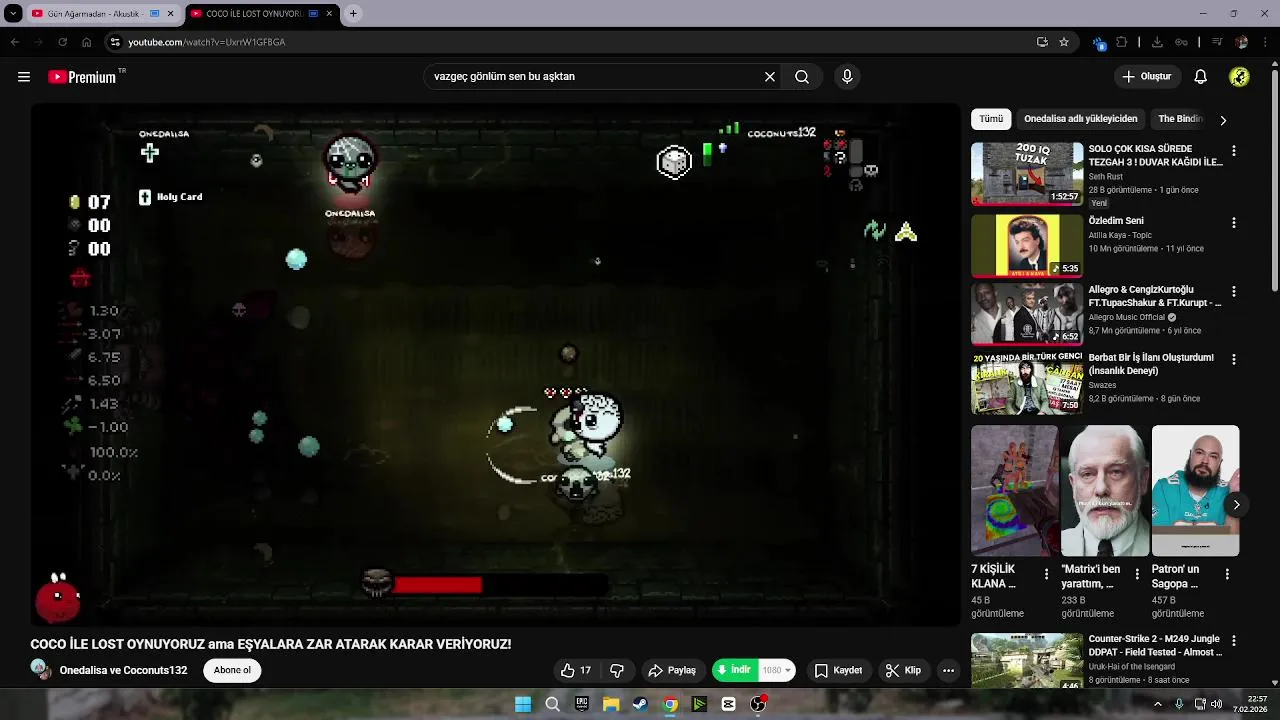This screenshot has height=720, width=1280.
Task: Start voice search with microphone
Action: pos(847,76)
